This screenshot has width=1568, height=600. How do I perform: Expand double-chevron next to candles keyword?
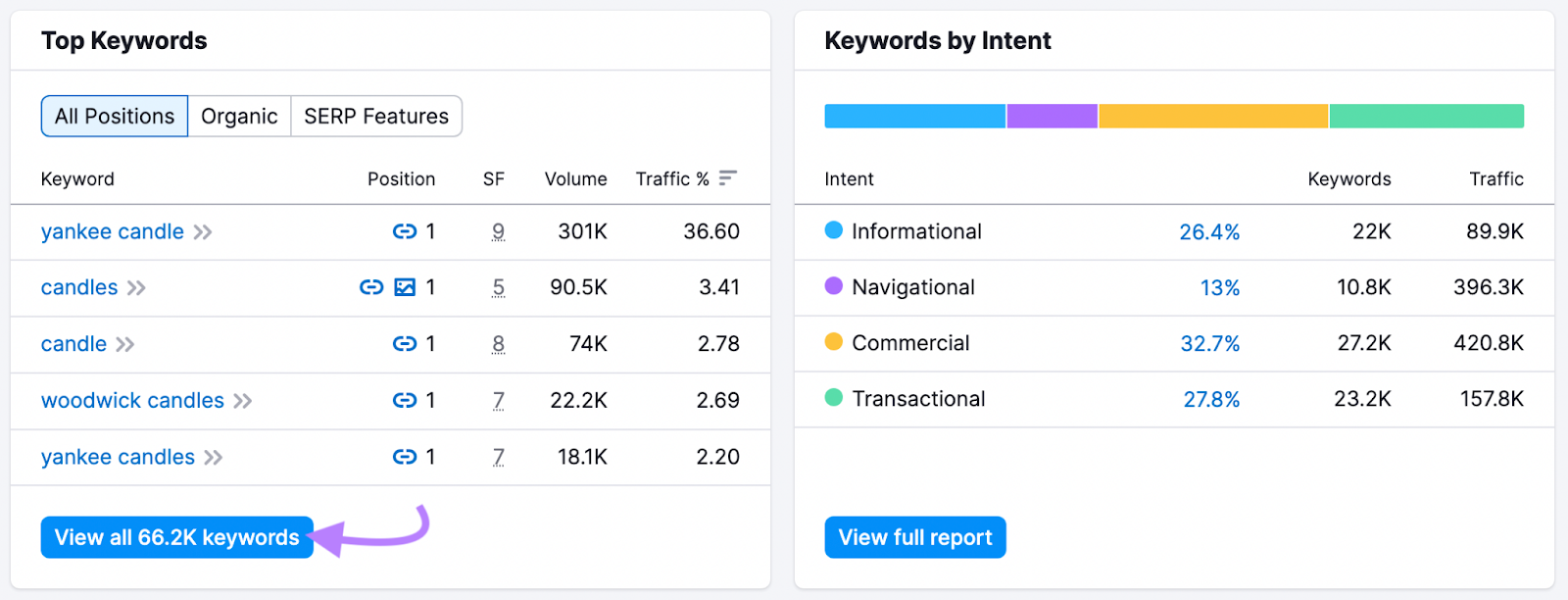coord(136,288)
